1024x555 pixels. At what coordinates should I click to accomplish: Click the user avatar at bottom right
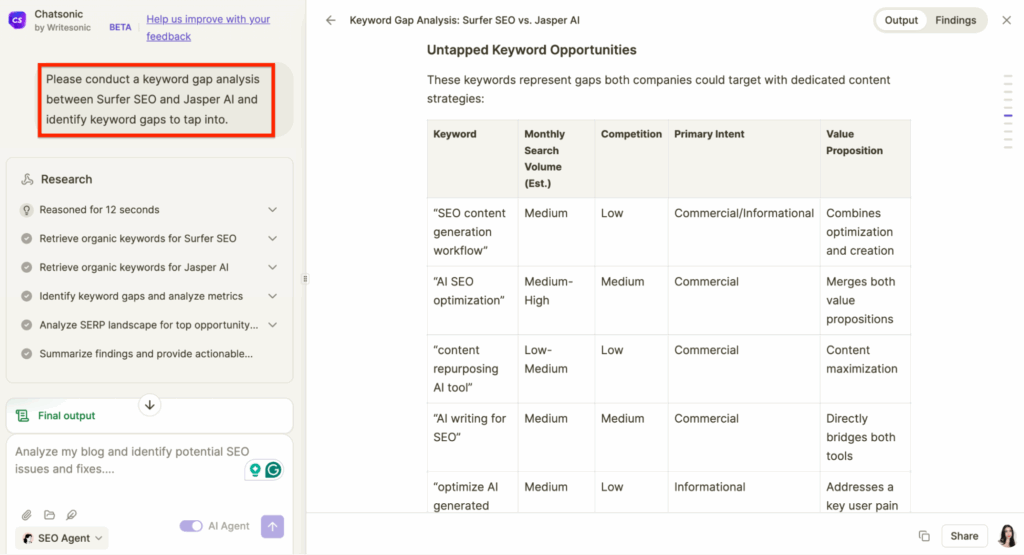point(1008,535)
